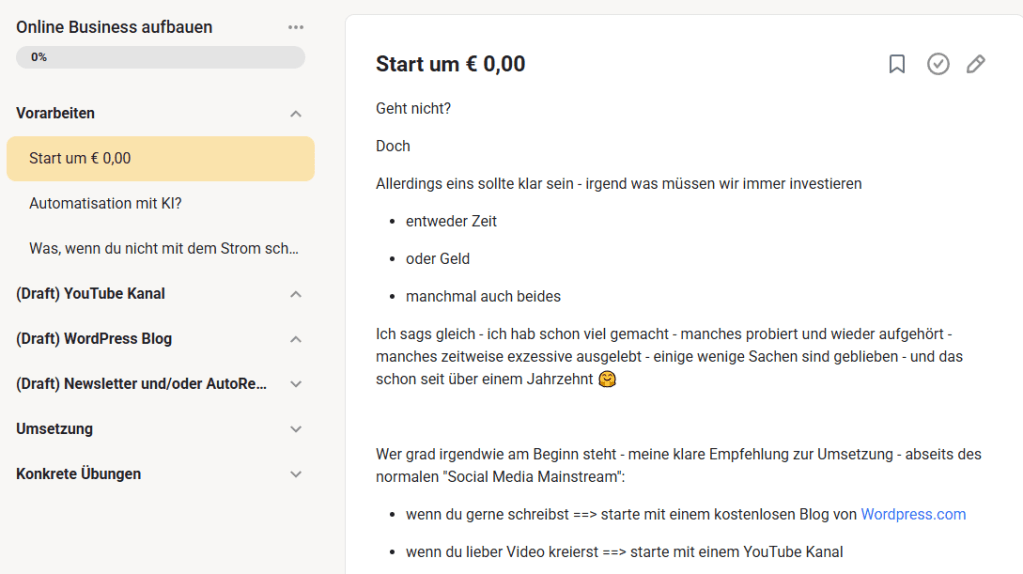Click the (Draft) YouTube Kanal heading
Screen dimensions: 1023x574
(x=91, y=294)
